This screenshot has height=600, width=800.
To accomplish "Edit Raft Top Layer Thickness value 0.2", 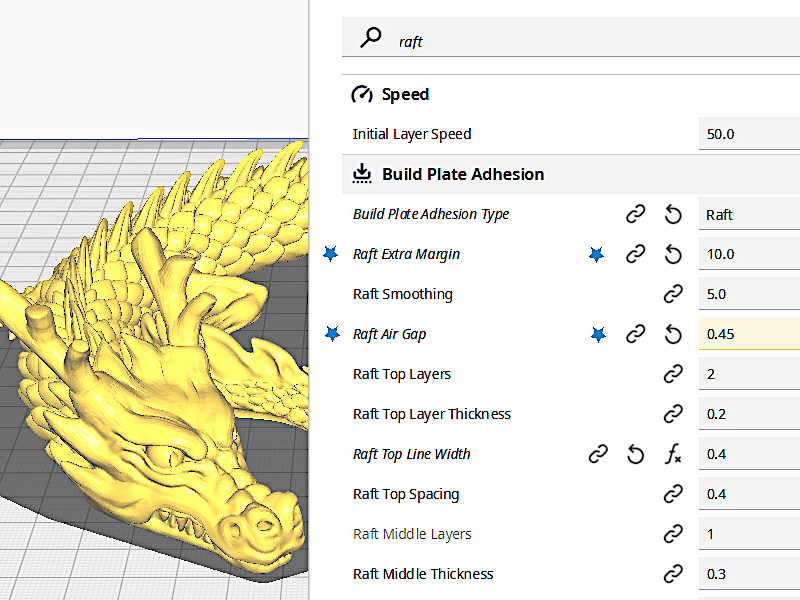I will coord(749,414).
